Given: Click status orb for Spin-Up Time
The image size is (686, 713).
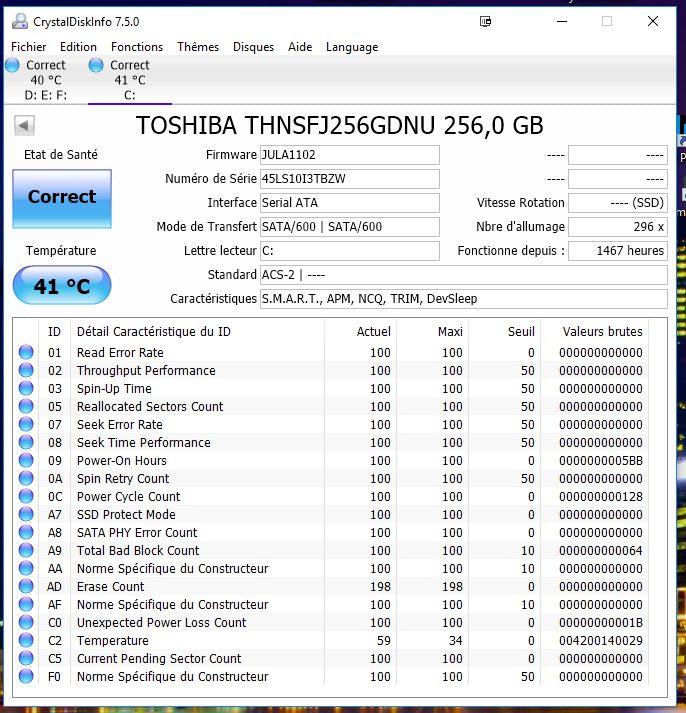Looking at the screenshot, I should click(26, 388).
